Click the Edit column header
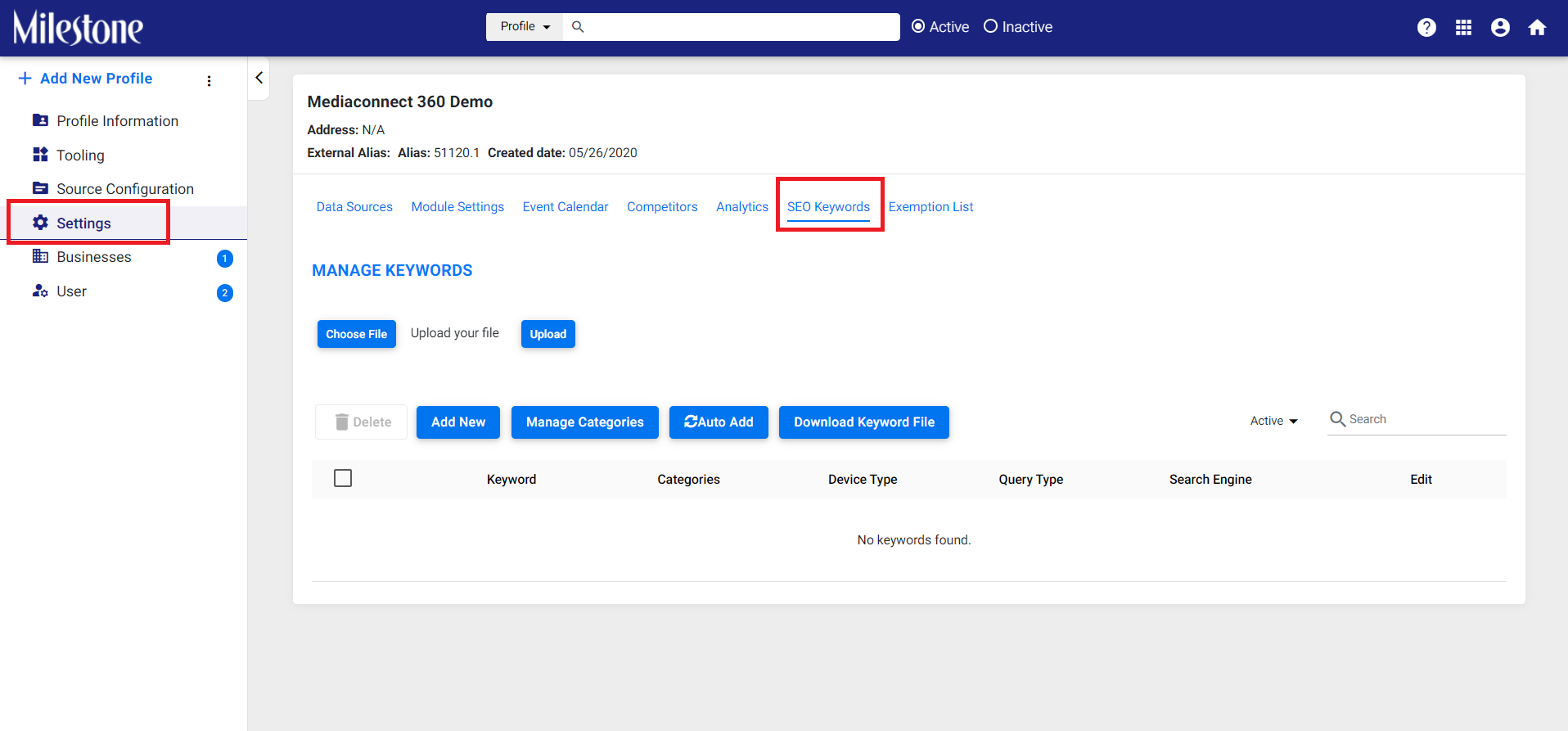 [x=1421, y=480]
